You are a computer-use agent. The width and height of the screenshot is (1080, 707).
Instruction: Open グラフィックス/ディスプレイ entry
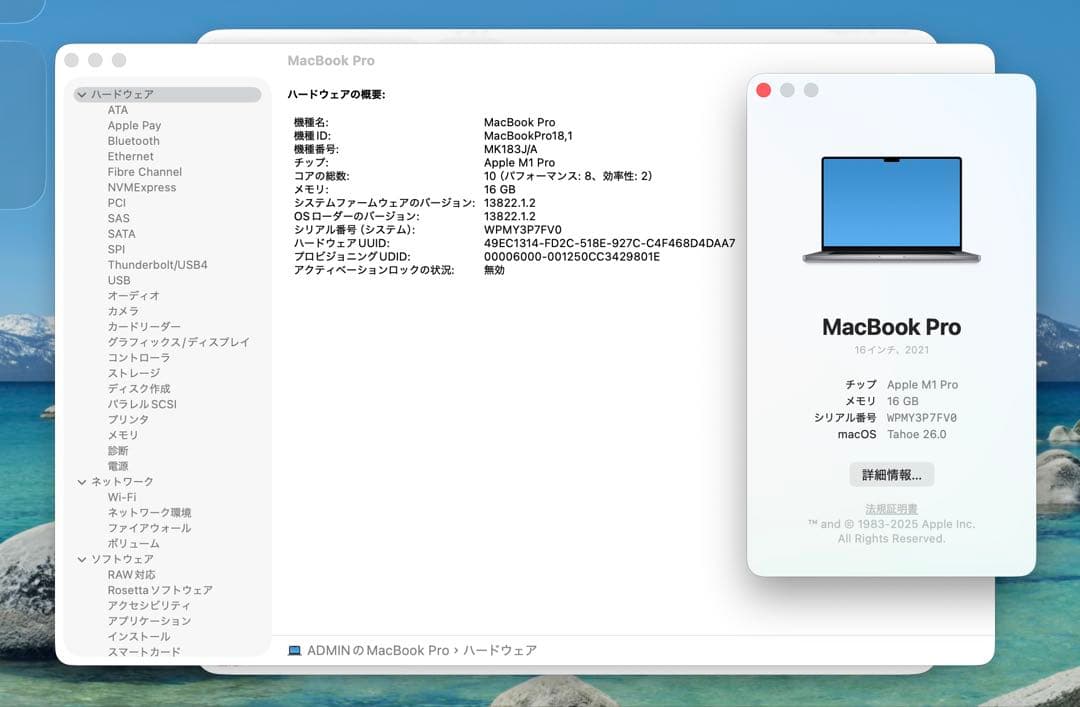(x=178, y=342)
